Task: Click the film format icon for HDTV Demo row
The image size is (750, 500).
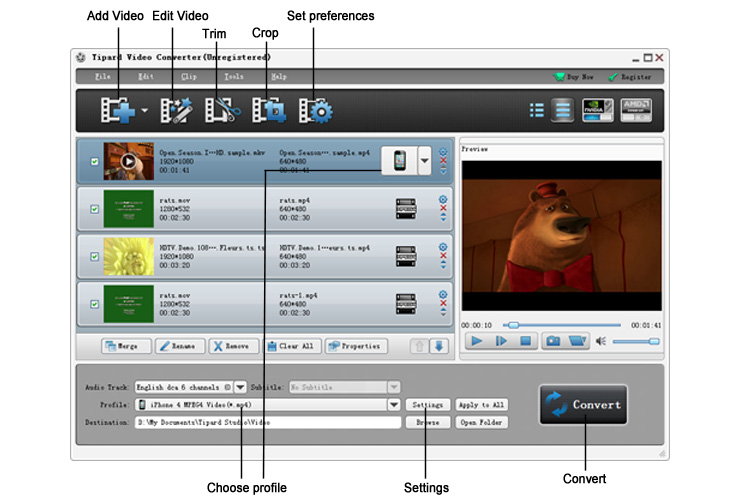Action: click(x=406, y=256)
